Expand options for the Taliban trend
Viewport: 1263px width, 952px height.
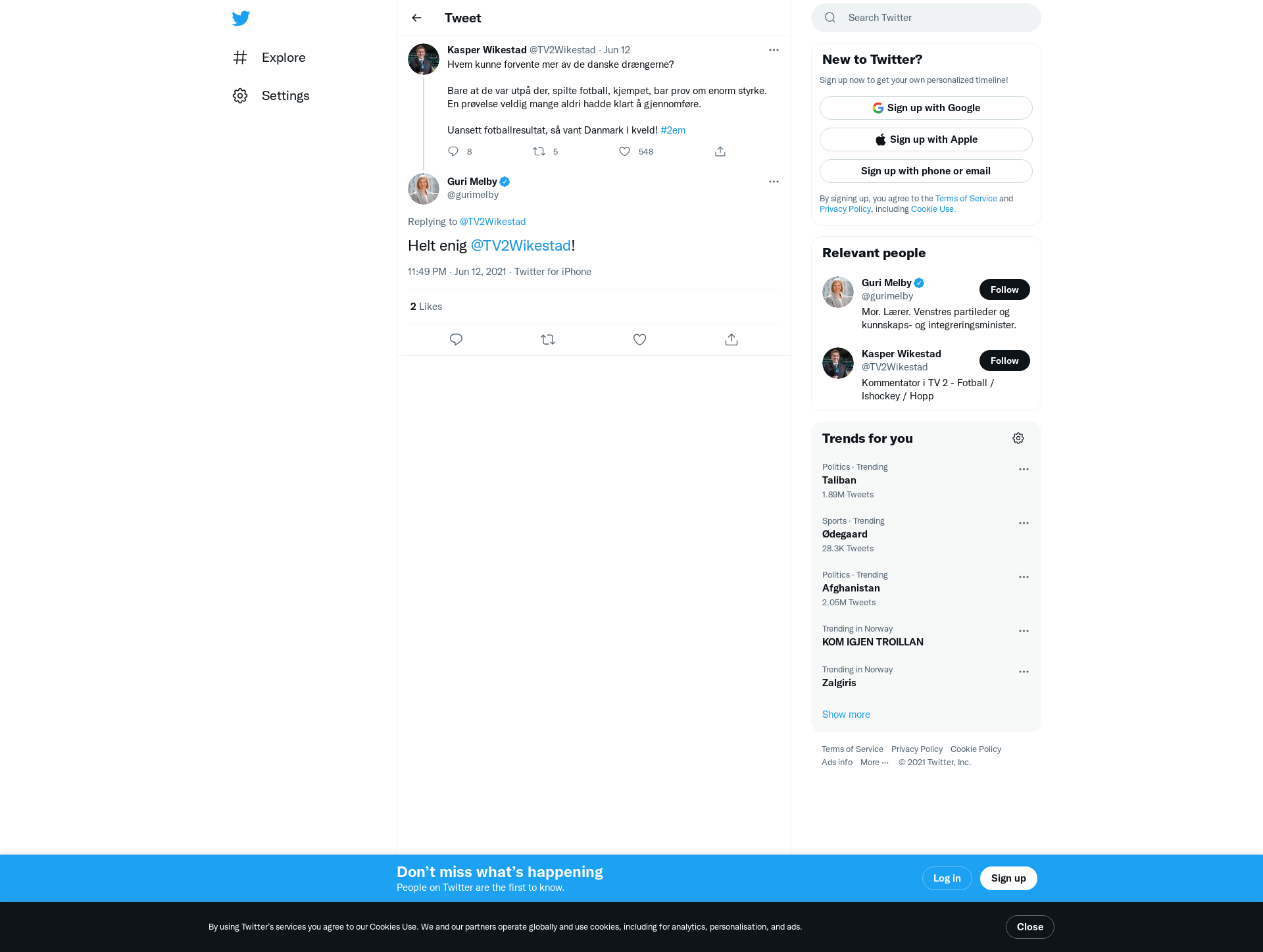(x=1024, y=469)
